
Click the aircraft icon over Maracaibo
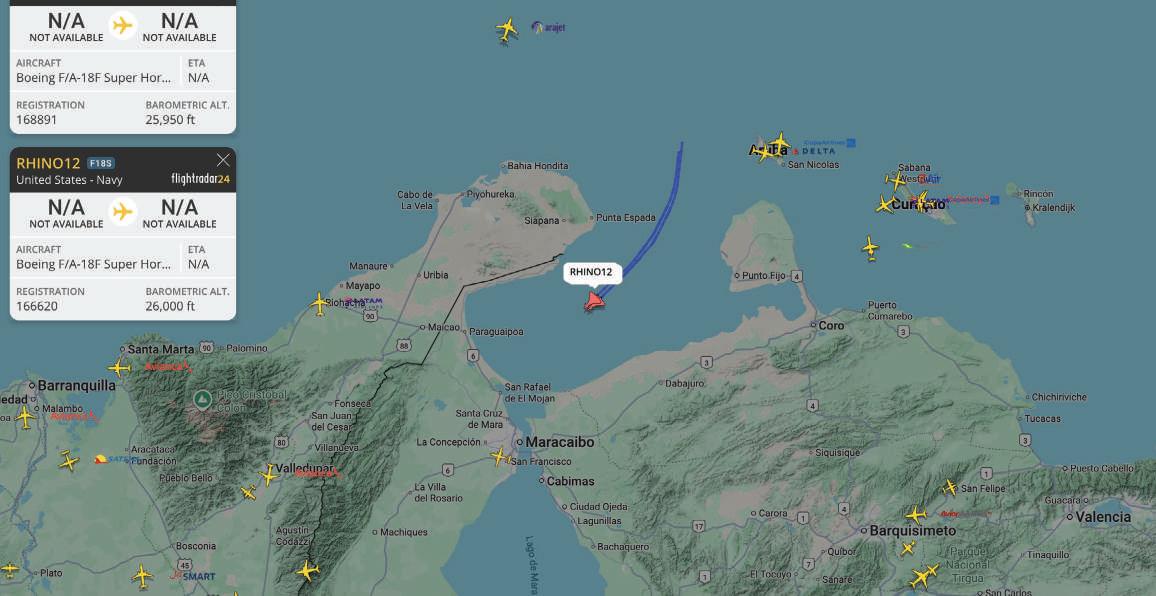pos(501,457)
